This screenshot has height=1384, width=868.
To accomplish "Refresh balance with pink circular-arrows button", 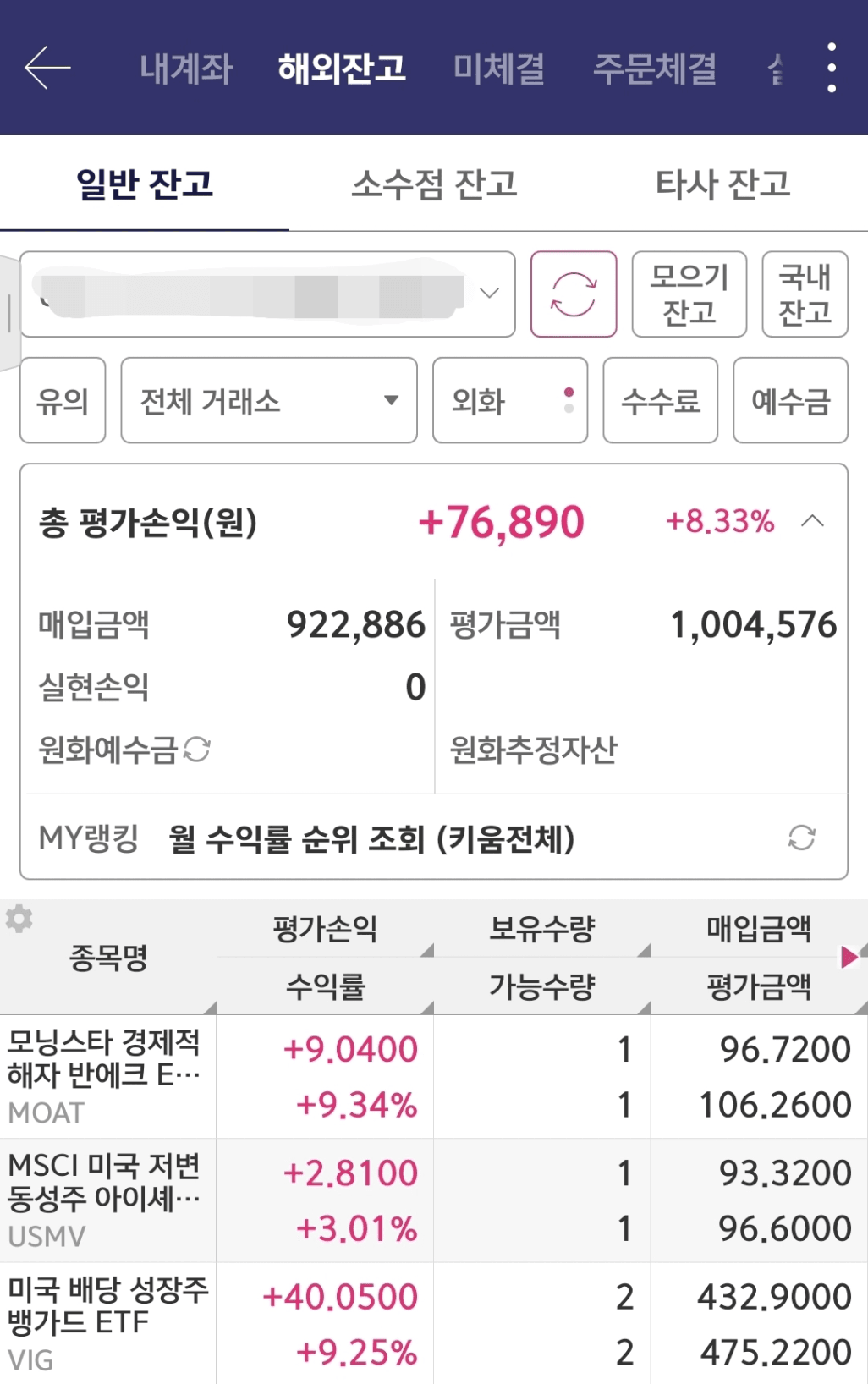I will (574, 294).
